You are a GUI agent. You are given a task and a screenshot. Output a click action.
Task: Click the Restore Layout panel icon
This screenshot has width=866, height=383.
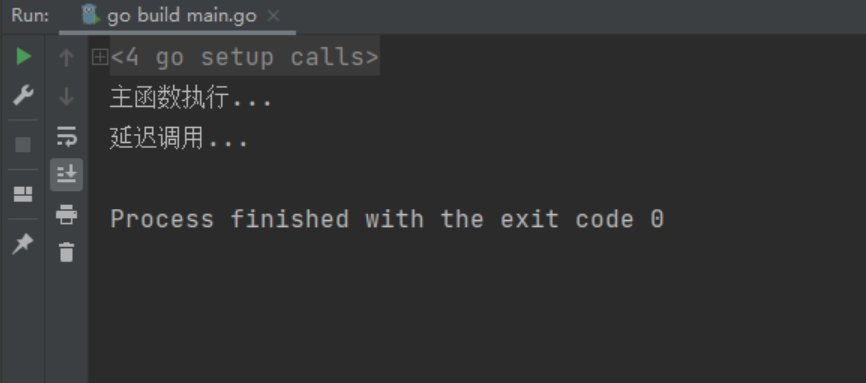(23, 194)
